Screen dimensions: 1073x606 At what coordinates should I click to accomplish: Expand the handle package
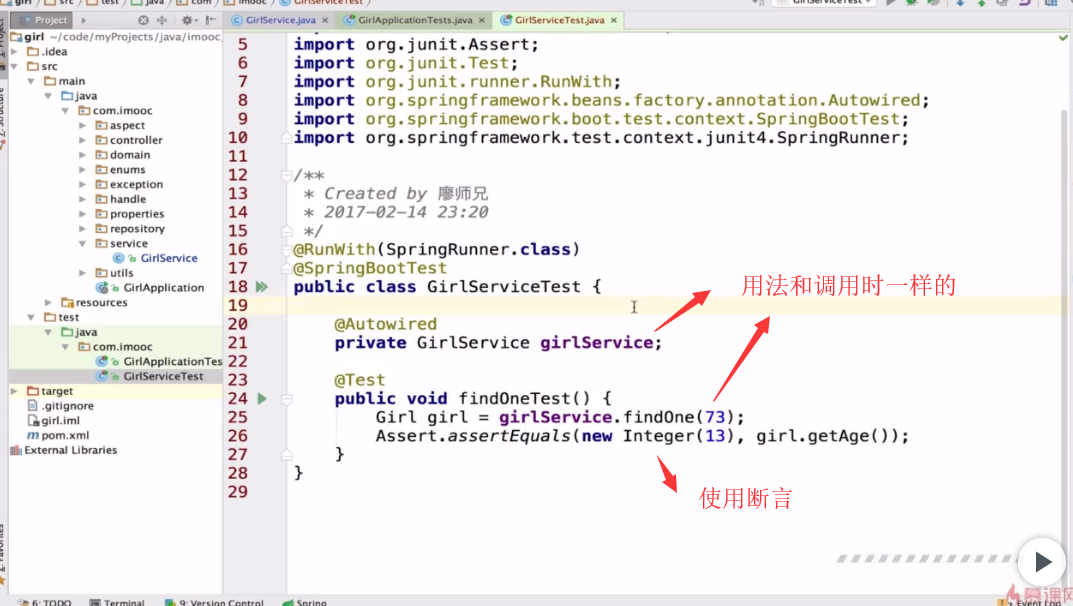(x=83, y=199)
